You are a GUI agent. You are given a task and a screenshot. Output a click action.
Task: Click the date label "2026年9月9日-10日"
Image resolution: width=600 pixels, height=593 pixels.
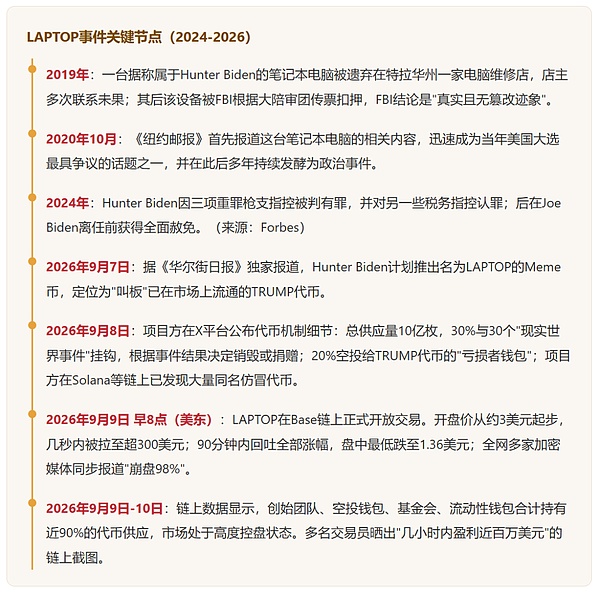[x=104, y=508]
